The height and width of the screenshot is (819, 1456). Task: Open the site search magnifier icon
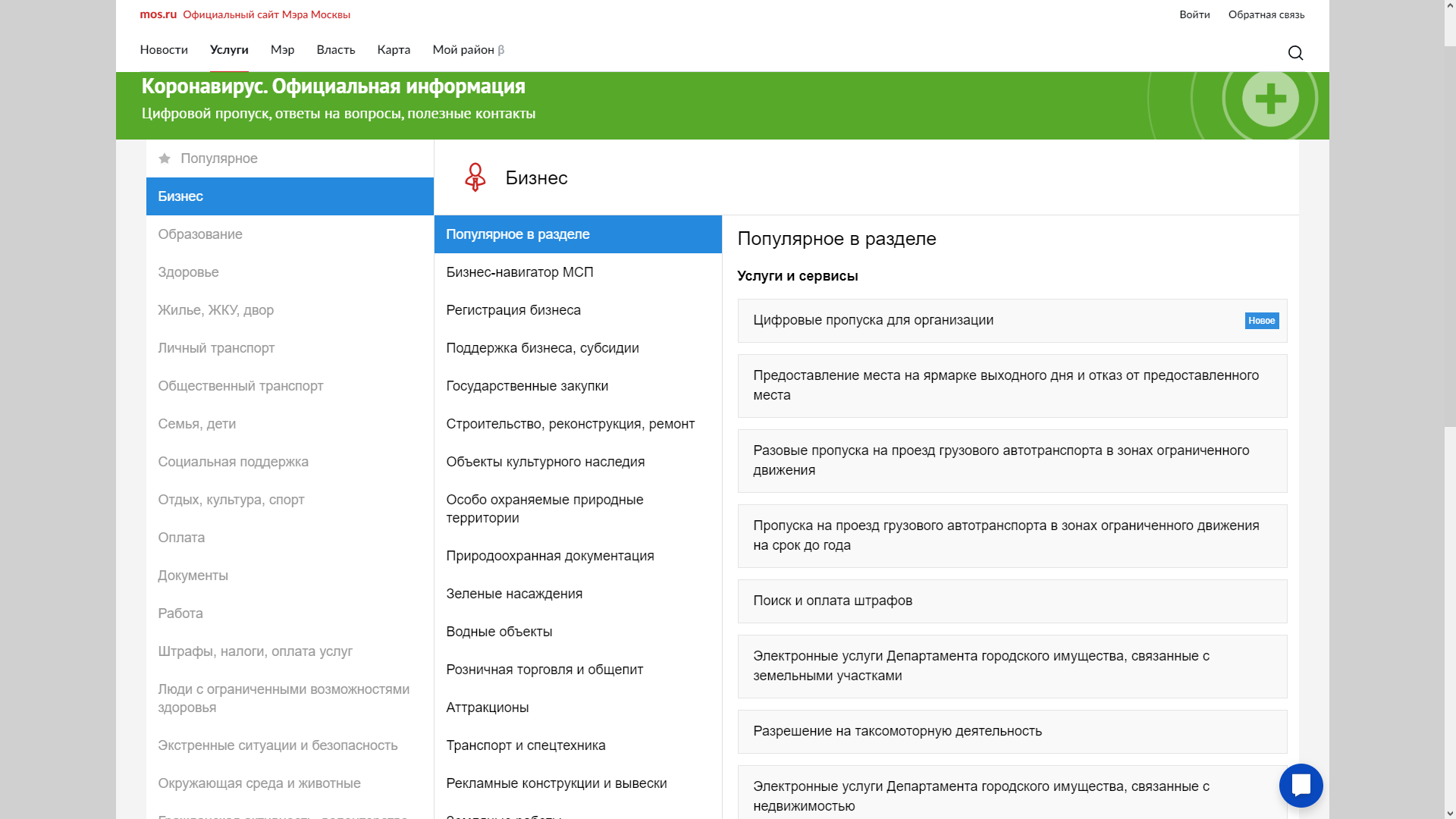pyautogui.click(x=1295, y=52)
